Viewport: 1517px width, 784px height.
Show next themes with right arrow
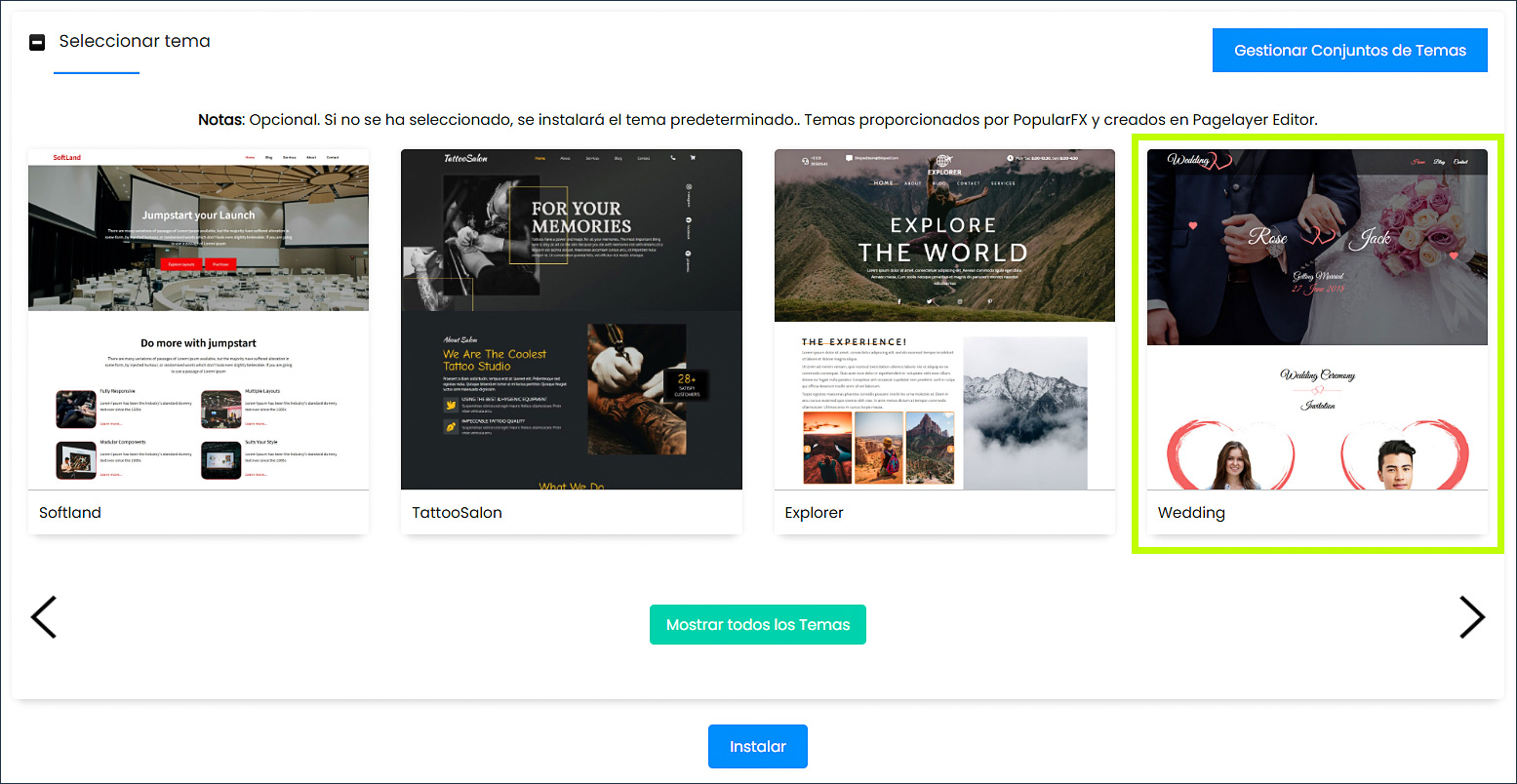coord(1471,617)
